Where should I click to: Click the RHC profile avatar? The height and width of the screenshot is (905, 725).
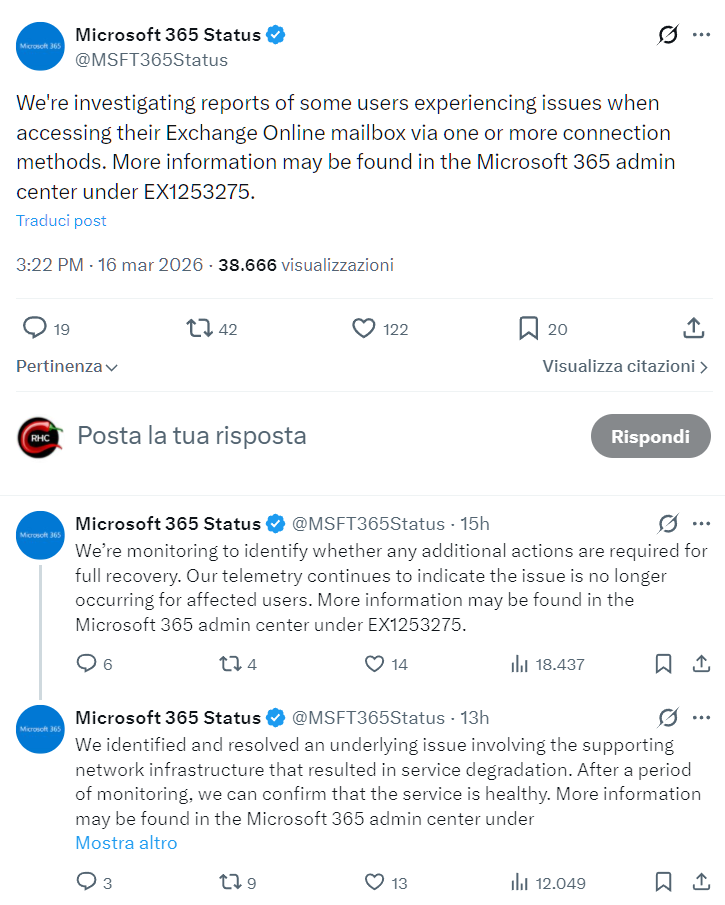40,437
